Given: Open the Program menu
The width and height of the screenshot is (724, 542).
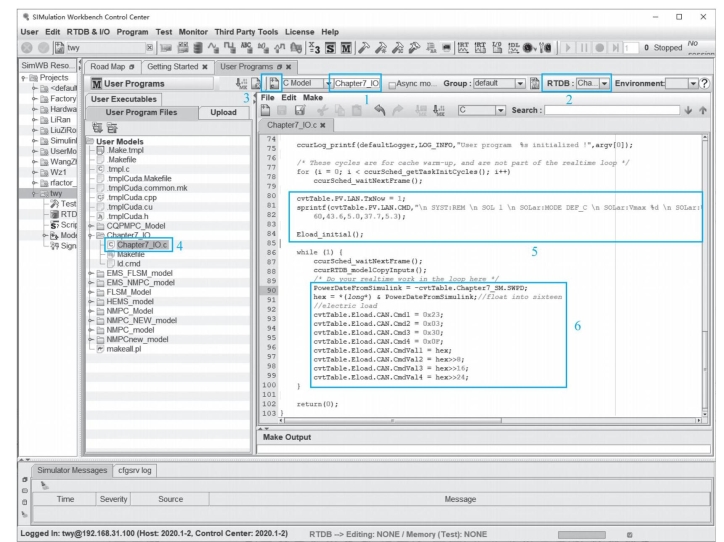Looking at the screenshot, I should tap(132, 32).
